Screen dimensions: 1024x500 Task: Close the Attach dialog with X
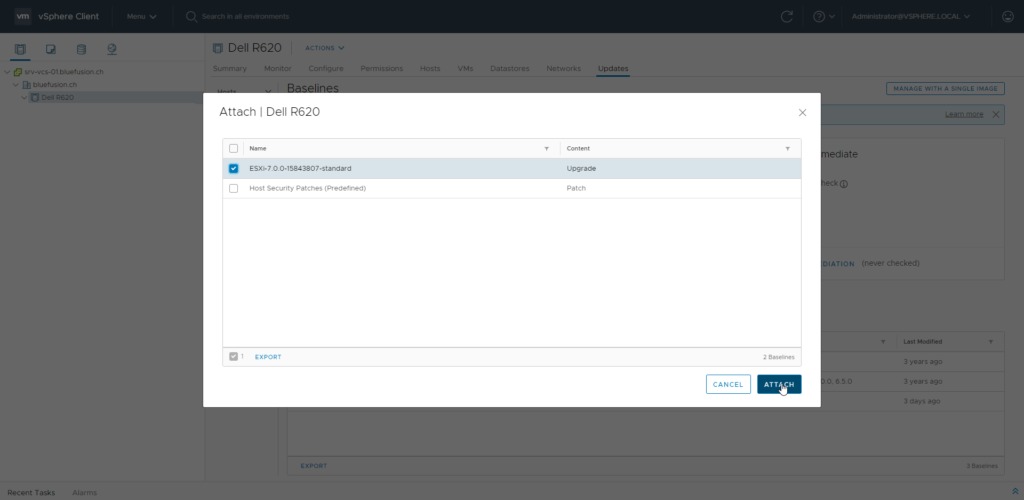802,113
